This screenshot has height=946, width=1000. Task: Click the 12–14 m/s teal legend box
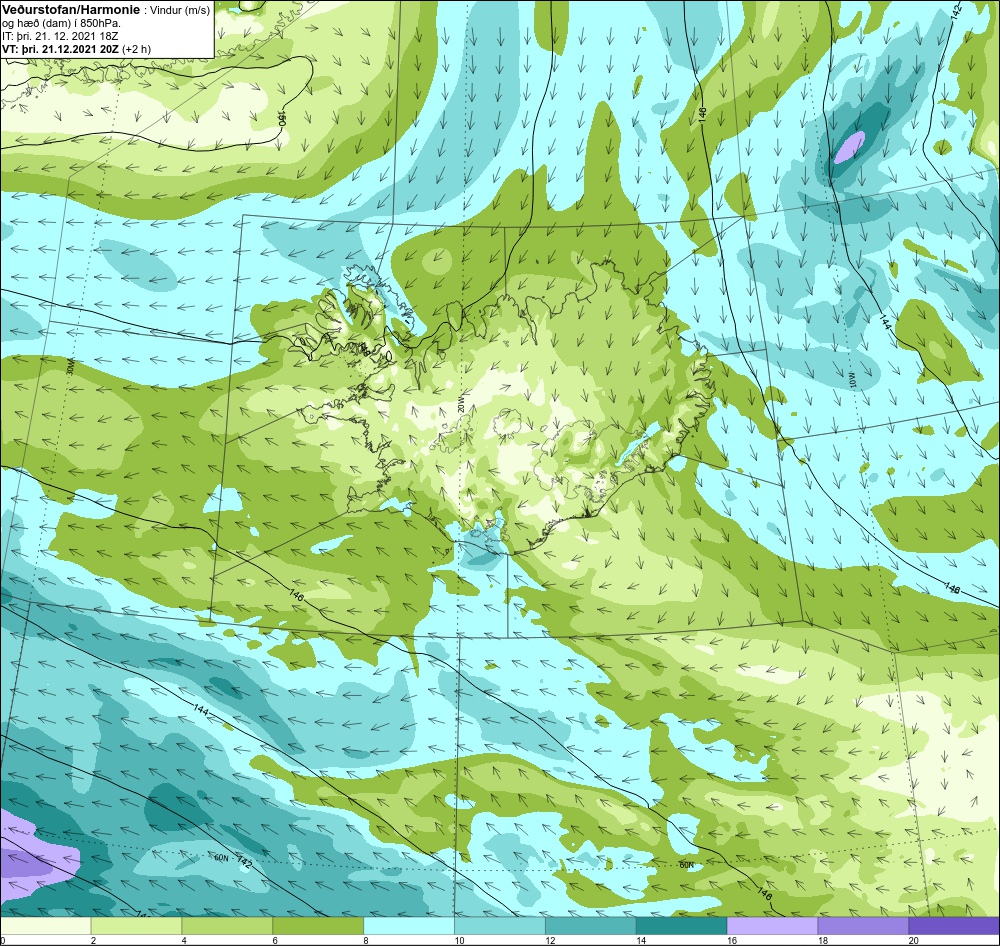pyautogui.click(x=591, y=926)
